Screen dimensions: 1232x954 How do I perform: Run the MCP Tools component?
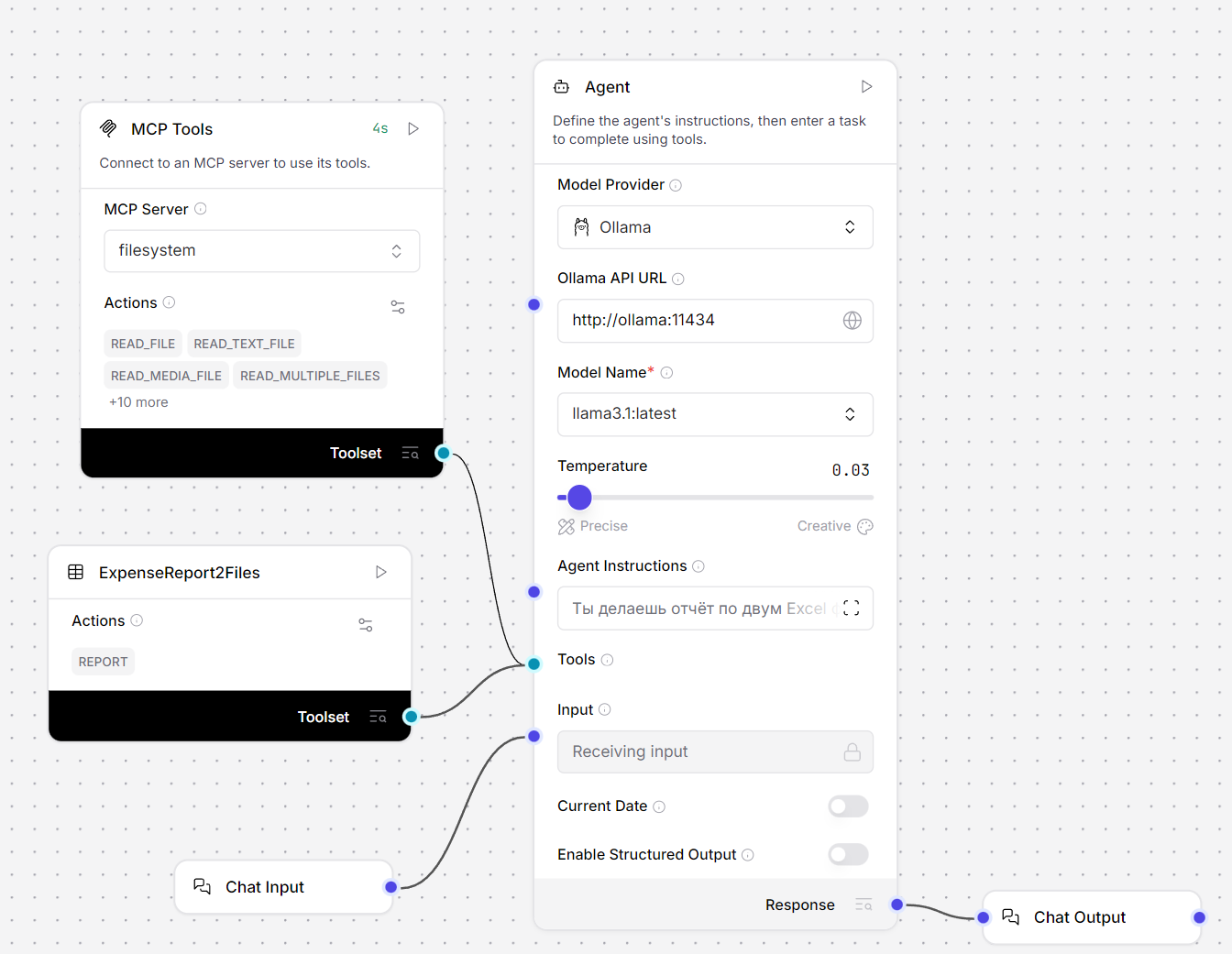[x=413, y=129]
